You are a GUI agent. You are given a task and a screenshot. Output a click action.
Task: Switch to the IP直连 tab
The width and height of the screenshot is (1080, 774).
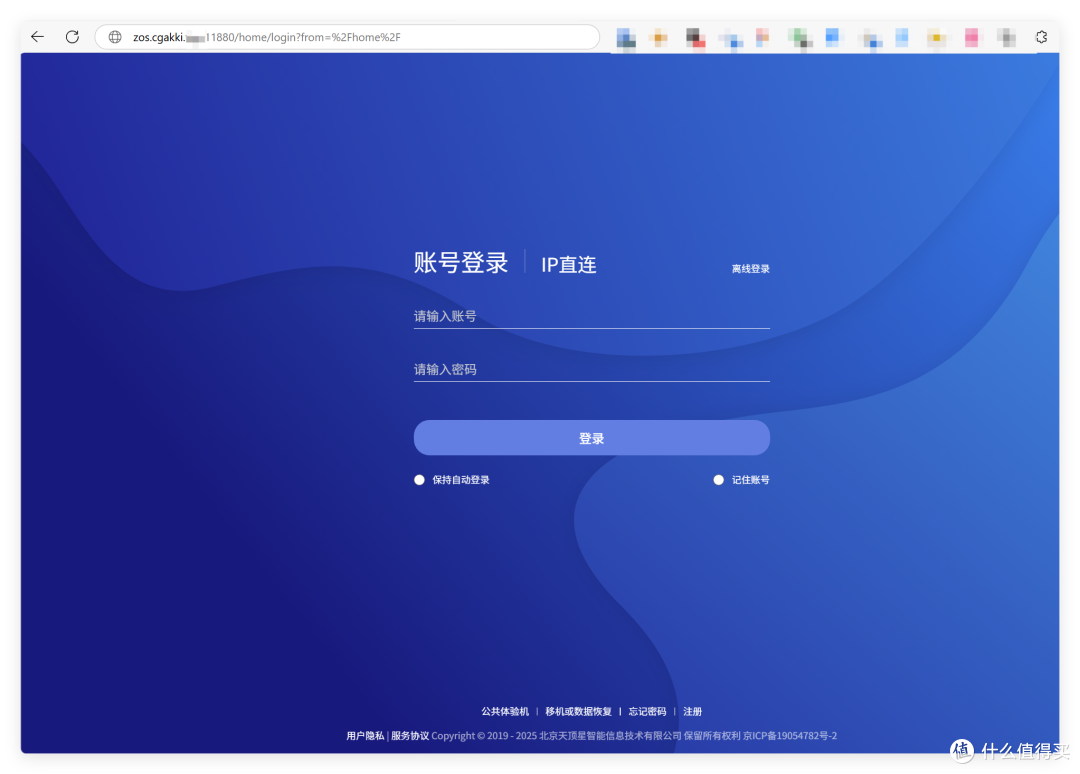pos(569,265)
